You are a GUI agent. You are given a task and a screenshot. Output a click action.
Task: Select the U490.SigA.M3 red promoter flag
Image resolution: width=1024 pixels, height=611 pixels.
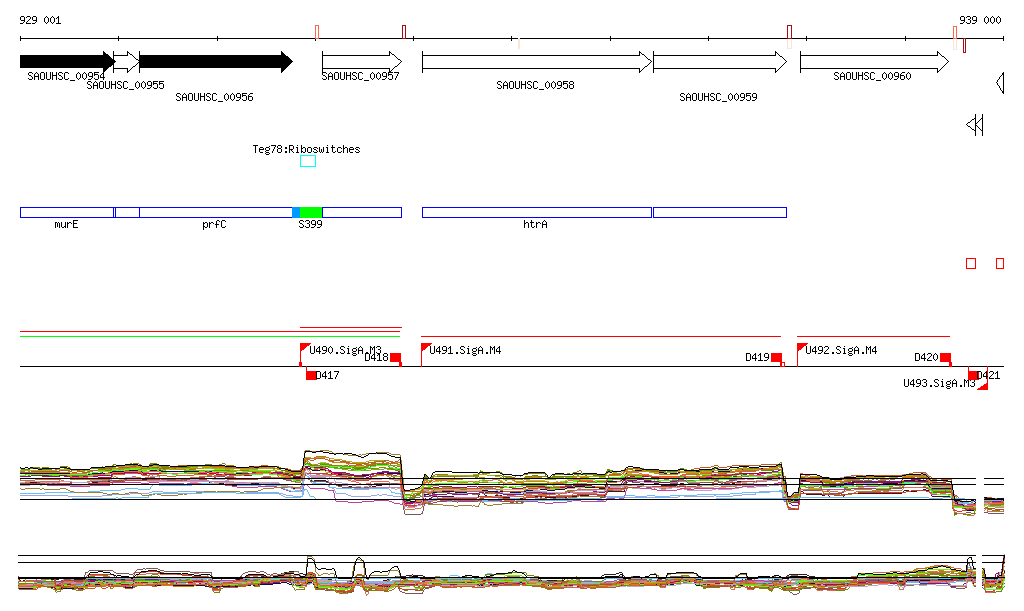point(305,348)
